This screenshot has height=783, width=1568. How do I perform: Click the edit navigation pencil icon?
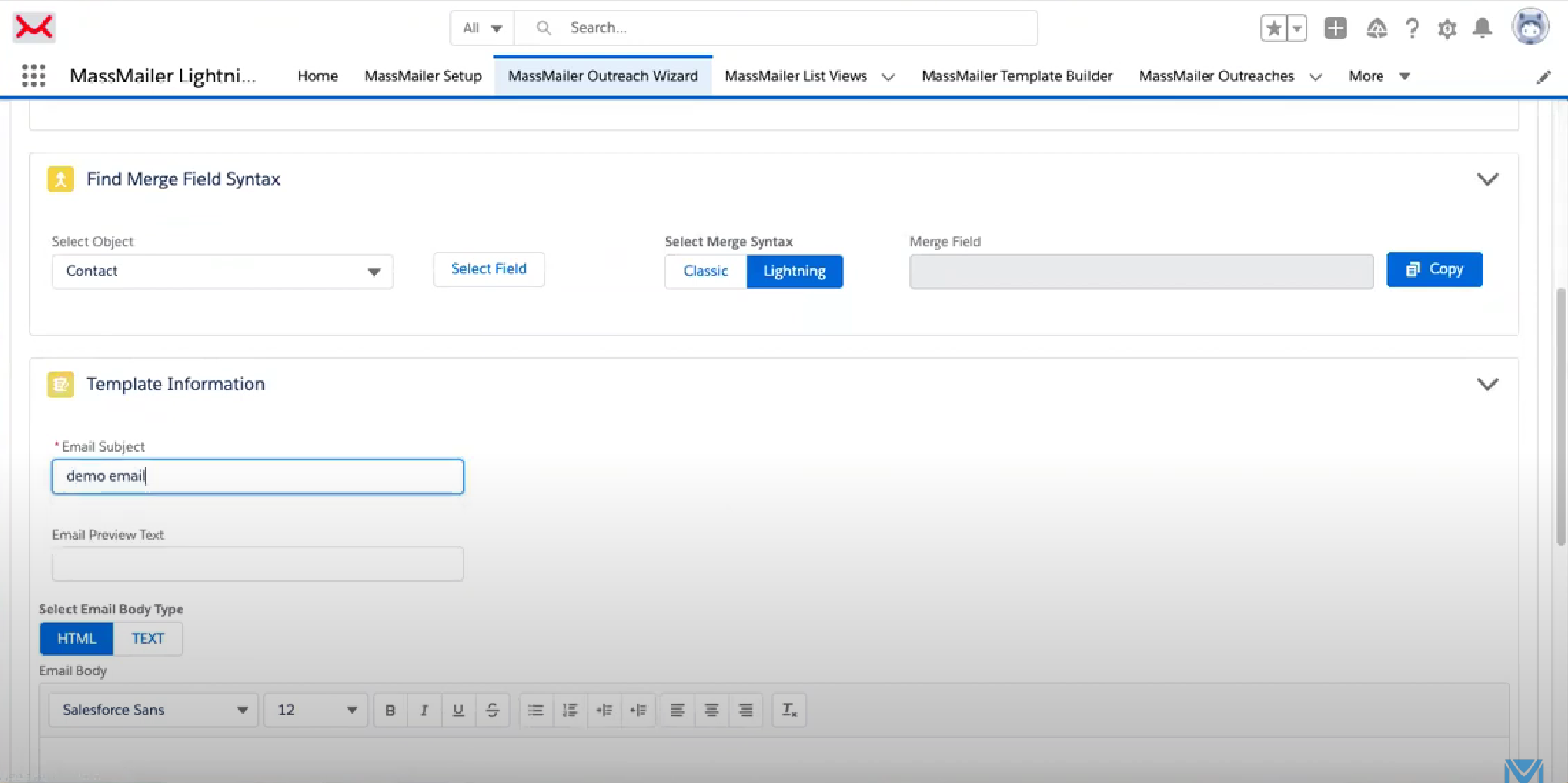pos(1544,77)
